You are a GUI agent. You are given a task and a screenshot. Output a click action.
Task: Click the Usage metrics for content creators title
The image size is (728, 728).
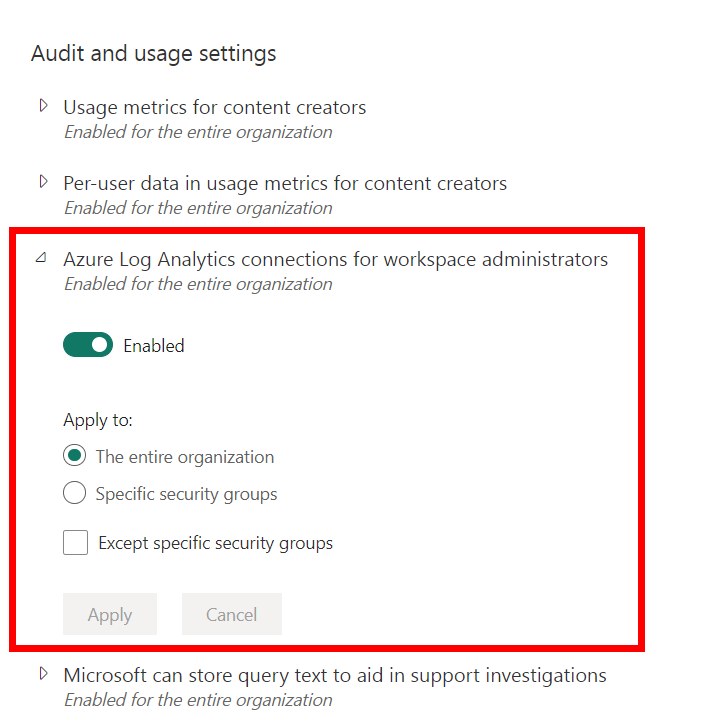coord(214,107)
